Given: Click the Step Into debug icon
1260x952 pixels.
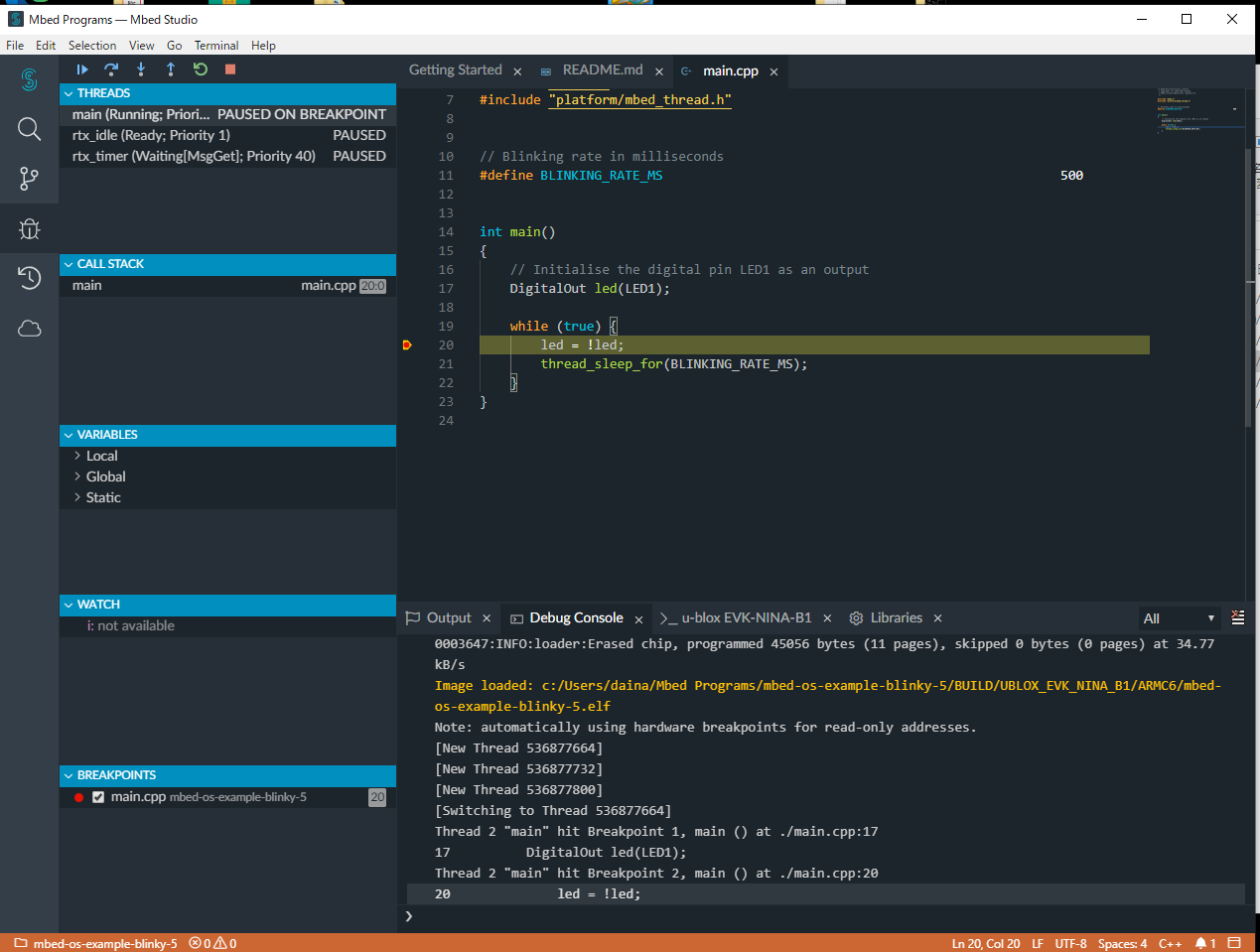Looking at the screenshot, I should click(x=141, y=69).
